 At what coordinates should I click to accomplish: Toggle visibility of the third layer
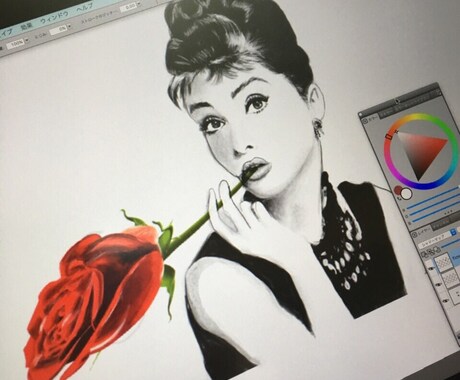pyautogui.click(x=445, y=301)
